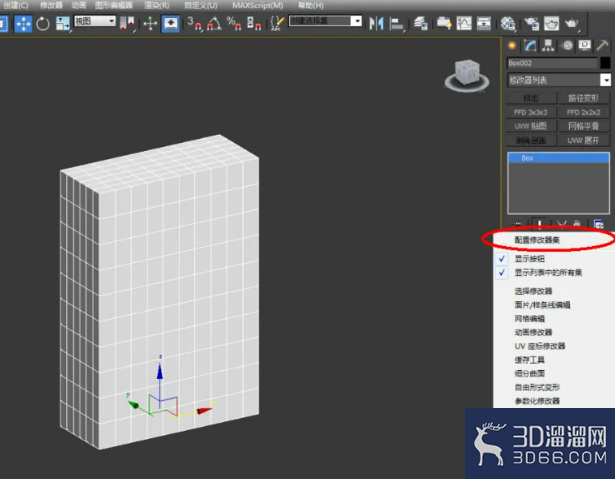
Task: Open the 修改器 menu
Action: pyautogui.click(x=51, y=5)
